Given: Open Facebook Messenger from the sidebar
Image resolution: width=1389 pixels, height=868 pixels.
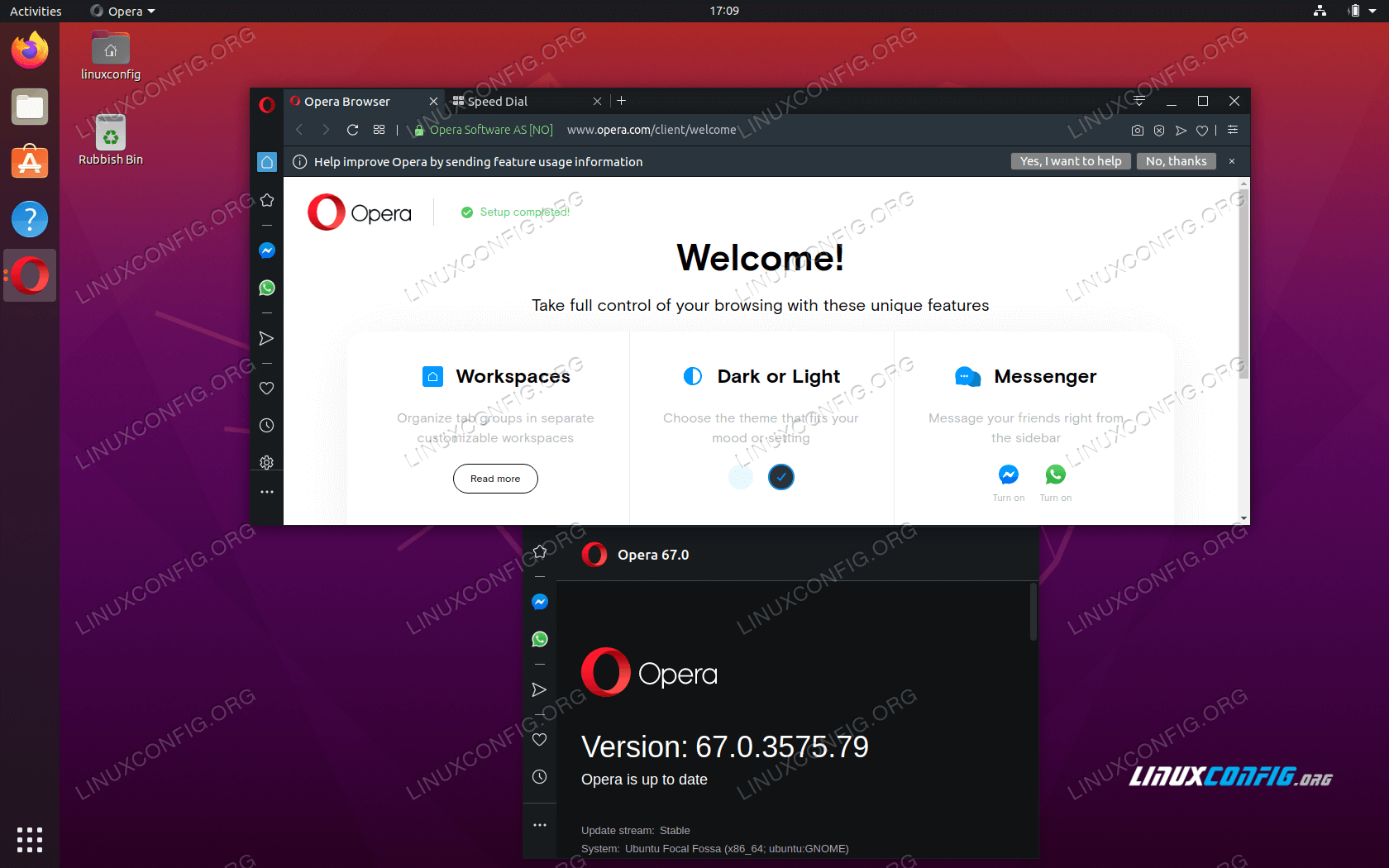Looking at the screenshot, I should coord(266,250).
